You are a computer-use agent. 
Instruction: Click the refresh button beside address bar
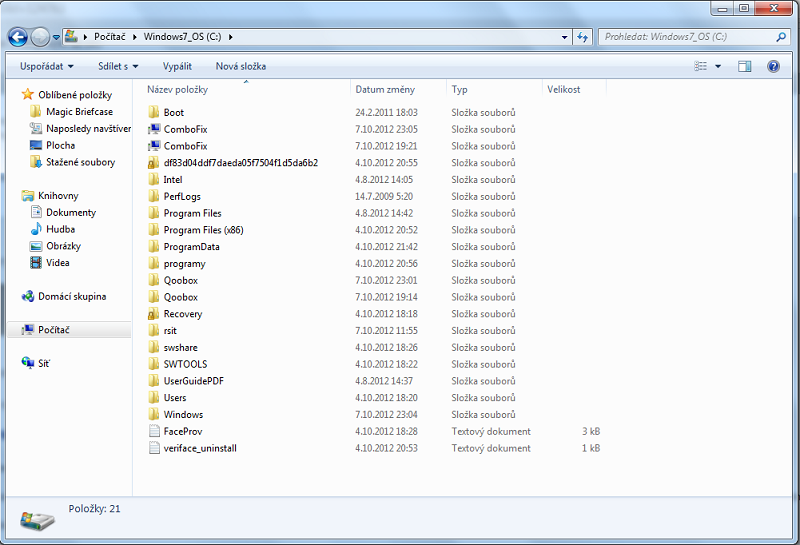click(x=583, y=37)
